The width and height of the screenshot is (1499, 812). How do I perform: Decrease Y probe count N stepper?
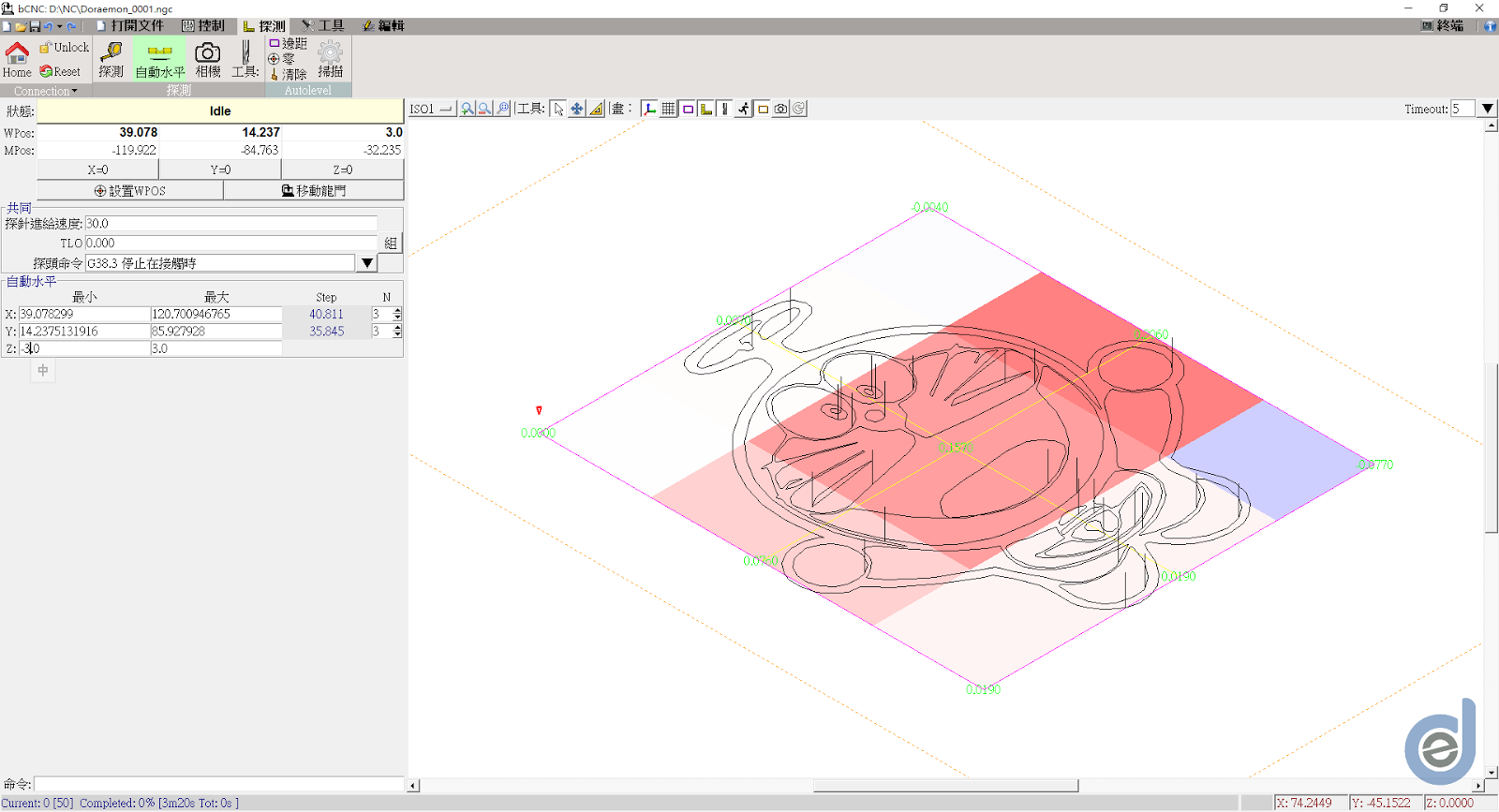[397, 334]
